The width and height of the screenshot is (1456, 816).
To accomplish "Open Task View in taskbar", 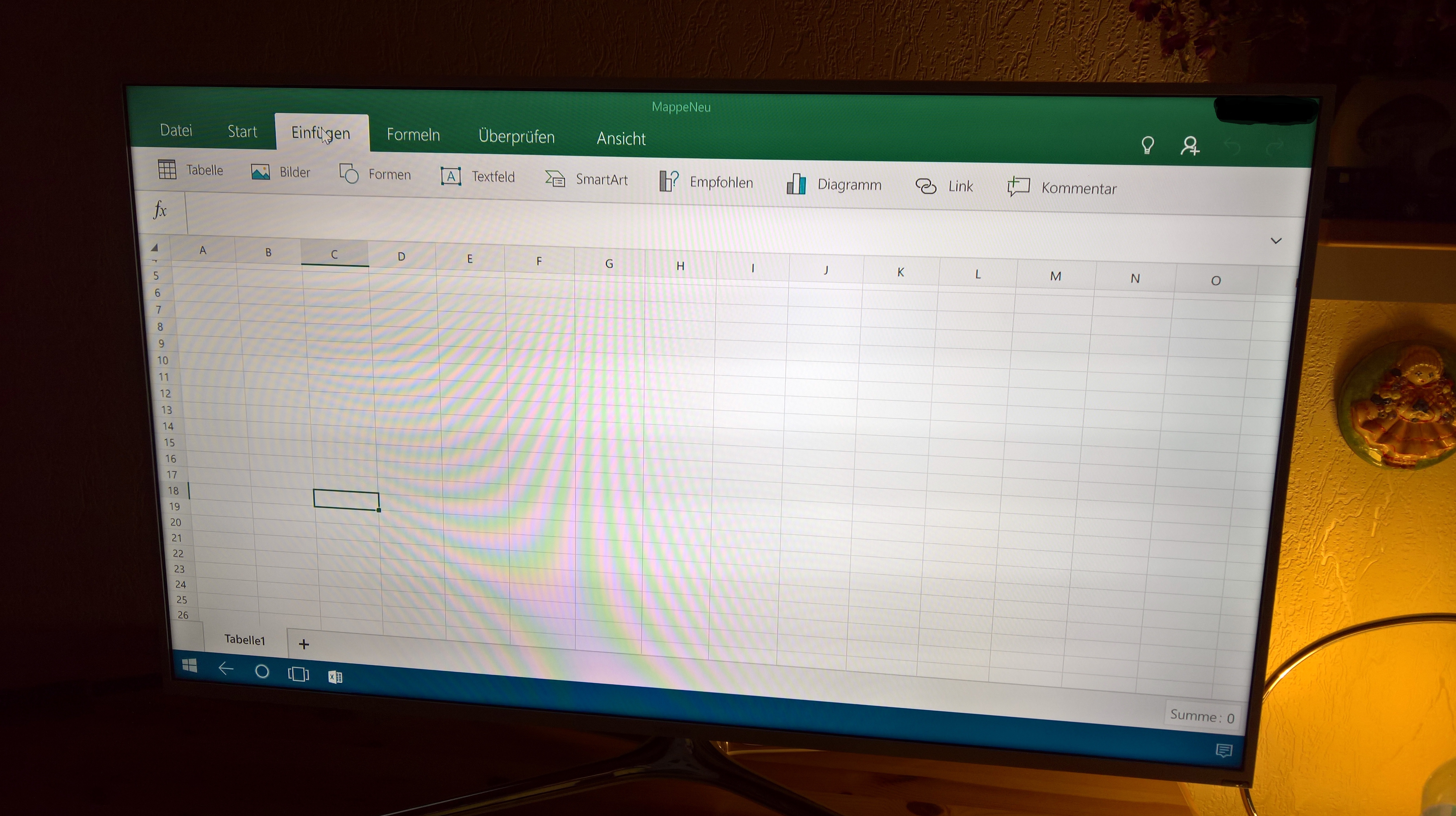I will click(x=298, y=673).
